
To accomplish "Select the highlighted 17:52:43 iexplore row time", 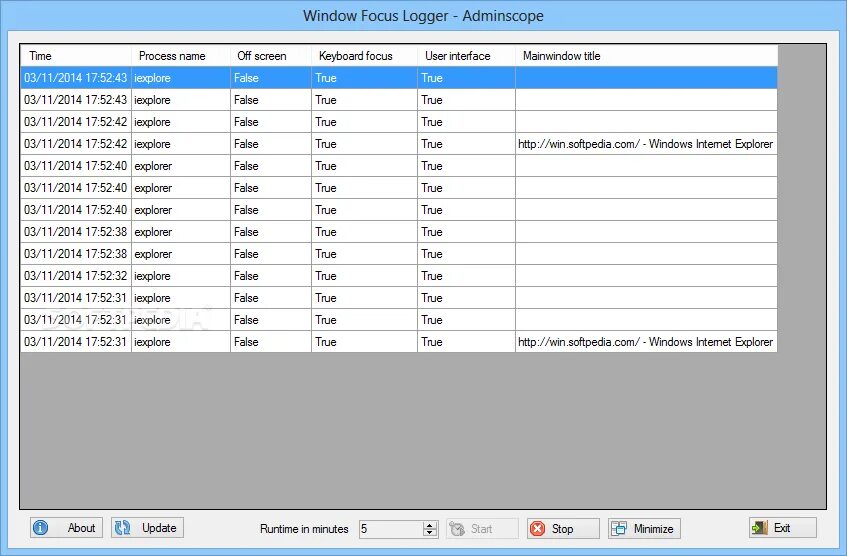I will (76, 78).
